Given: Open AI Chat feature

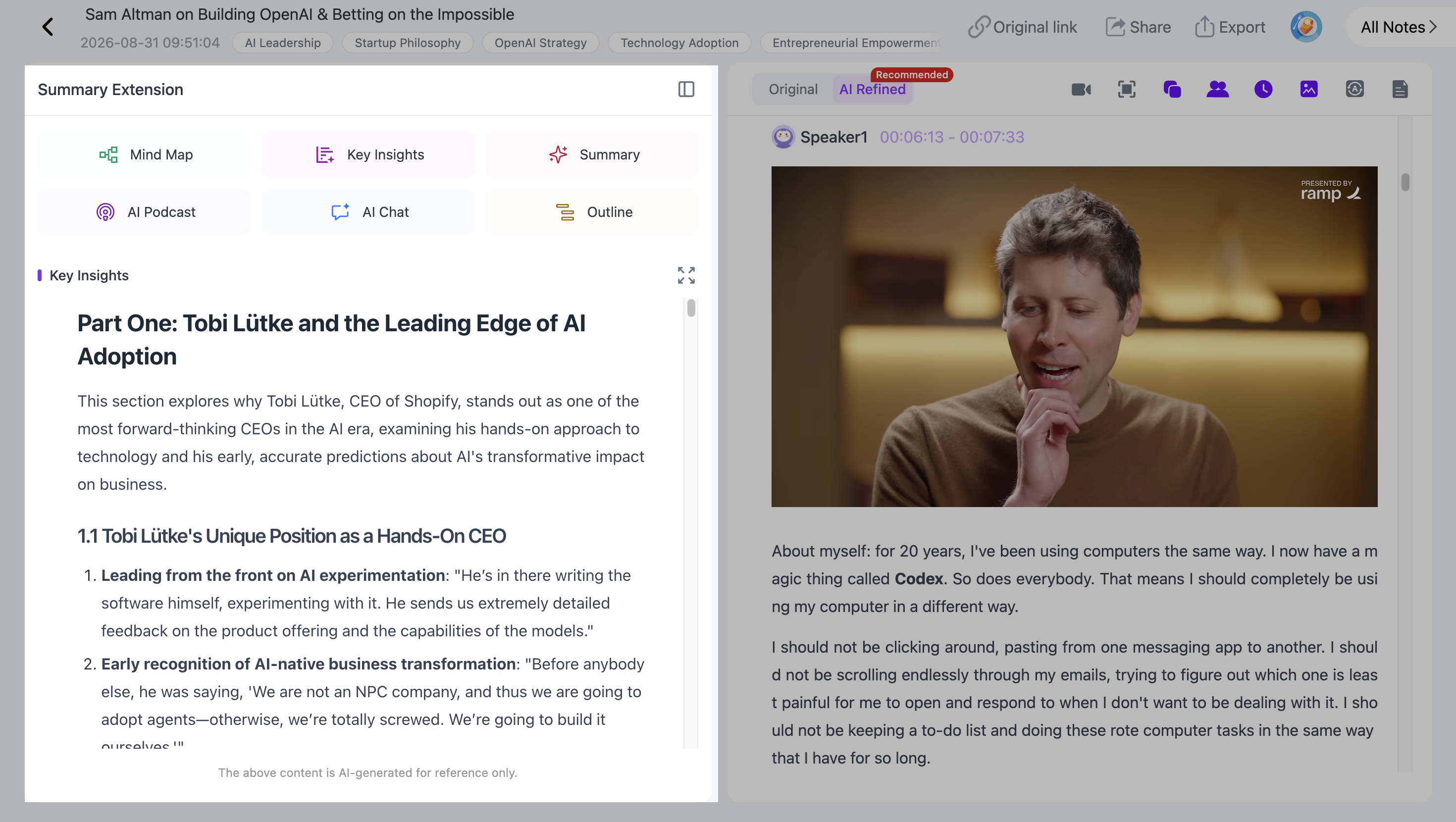Looking at the screenshot, I should [x=368, y=212].
